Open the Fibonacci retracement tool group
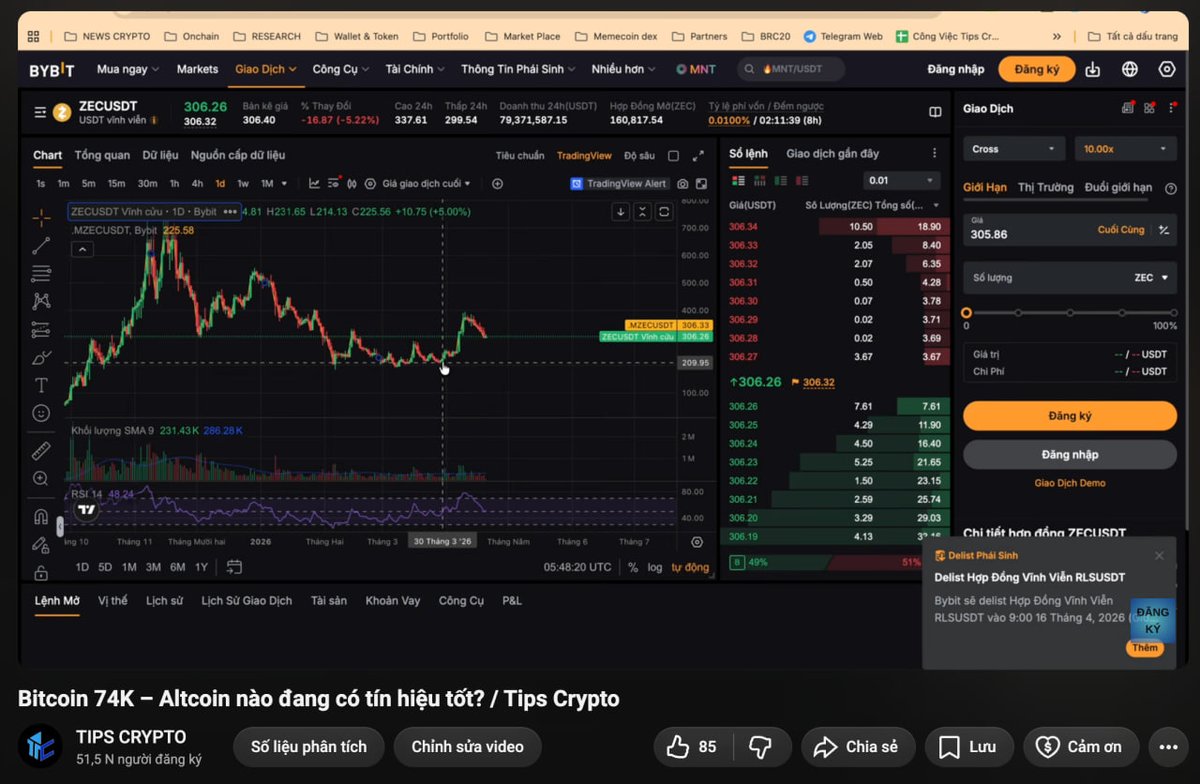1200x784 pixels. pyautogui.click(x=41, y=273)
